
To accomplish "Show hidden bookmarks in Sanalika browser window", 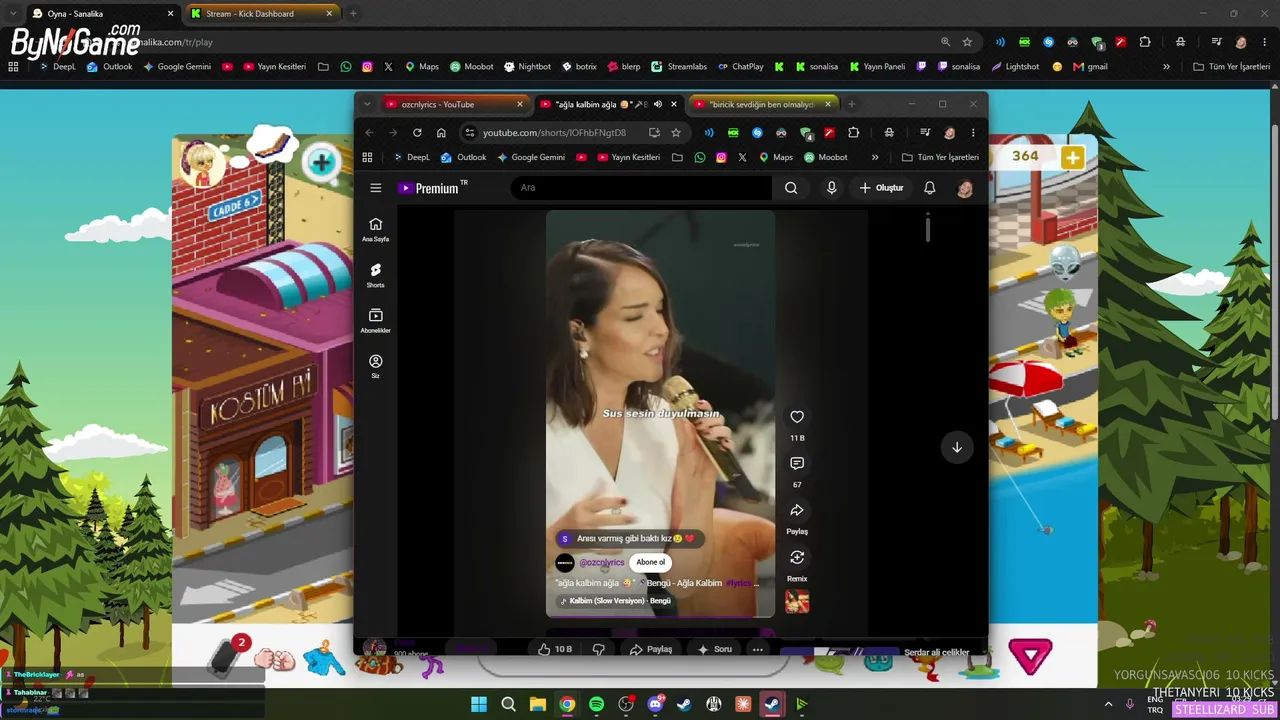I will [1166, 67].
